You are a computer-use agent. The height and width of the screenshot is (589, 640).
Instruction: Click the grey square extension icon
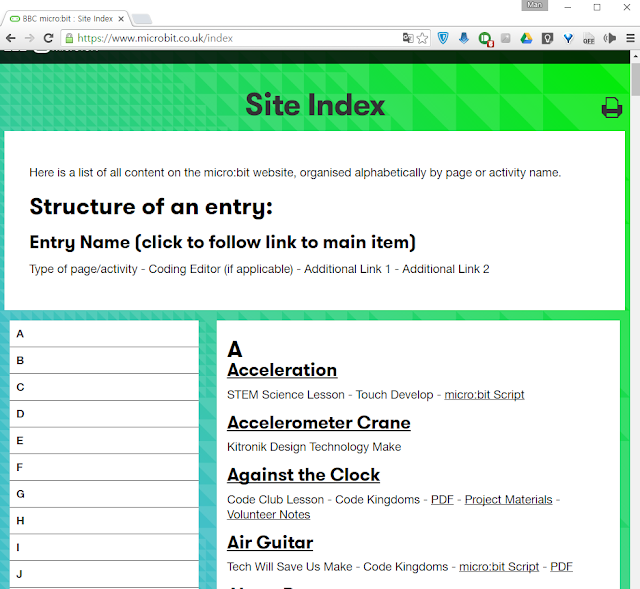[x=506, y=38]
